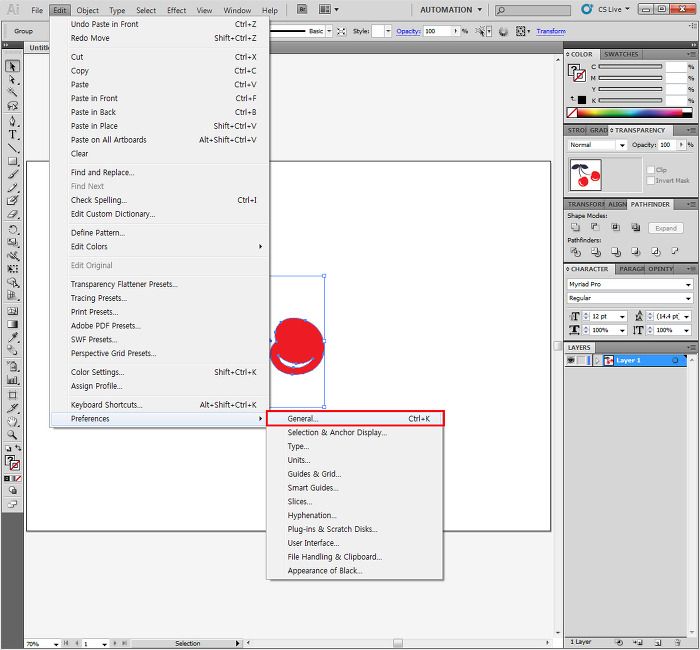The width and height of the screenshot is (700, 650).
Task: Click the Unite shape mode icon
Action: [x=575, y=228]
